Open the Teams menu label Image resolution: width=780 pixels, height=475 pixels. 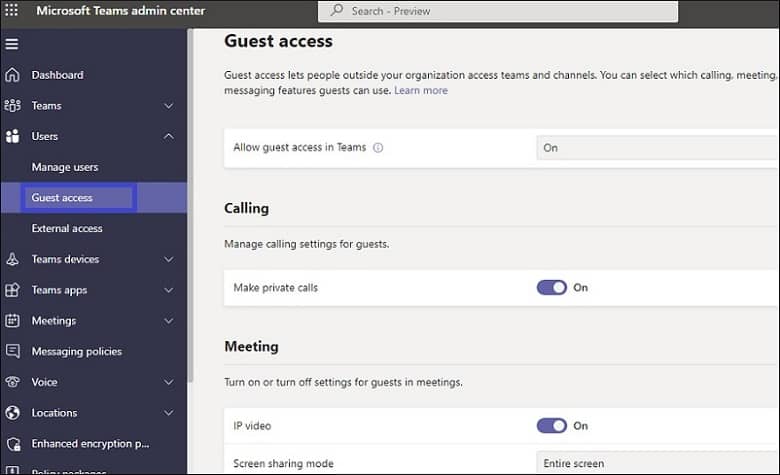[46, 105]
